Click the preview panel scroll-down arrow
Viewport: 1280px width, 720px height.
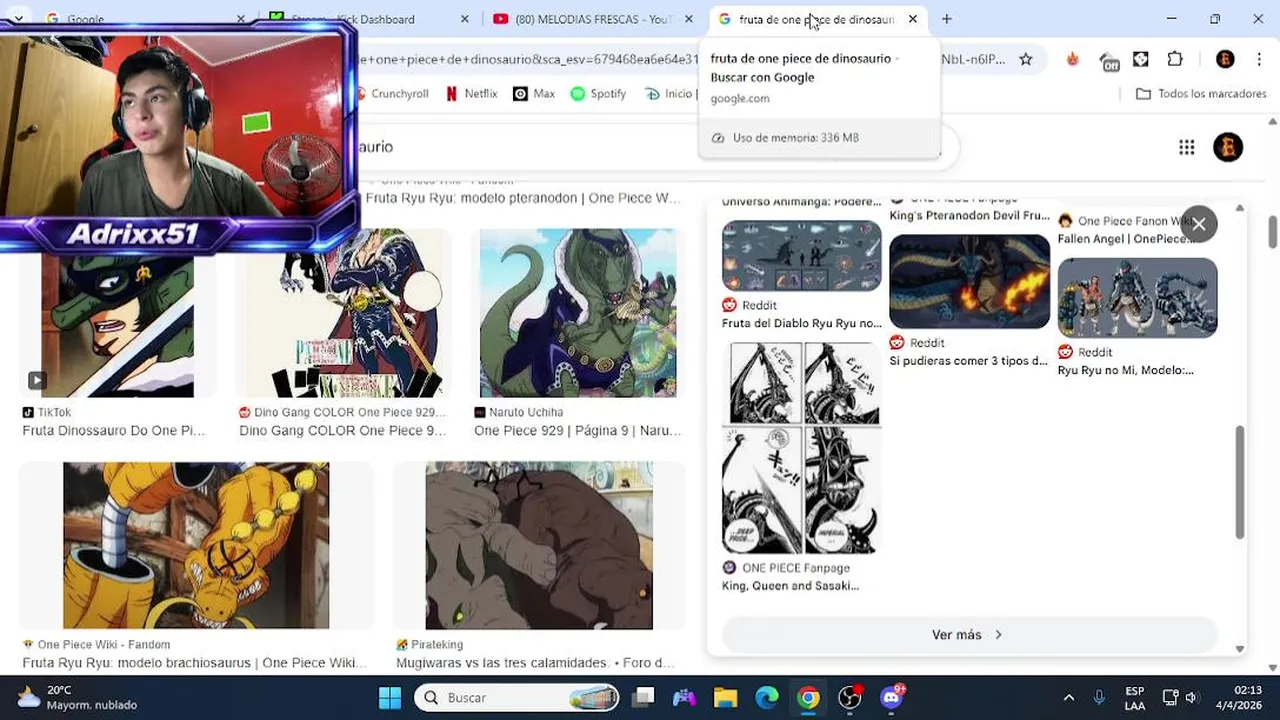1240,648
